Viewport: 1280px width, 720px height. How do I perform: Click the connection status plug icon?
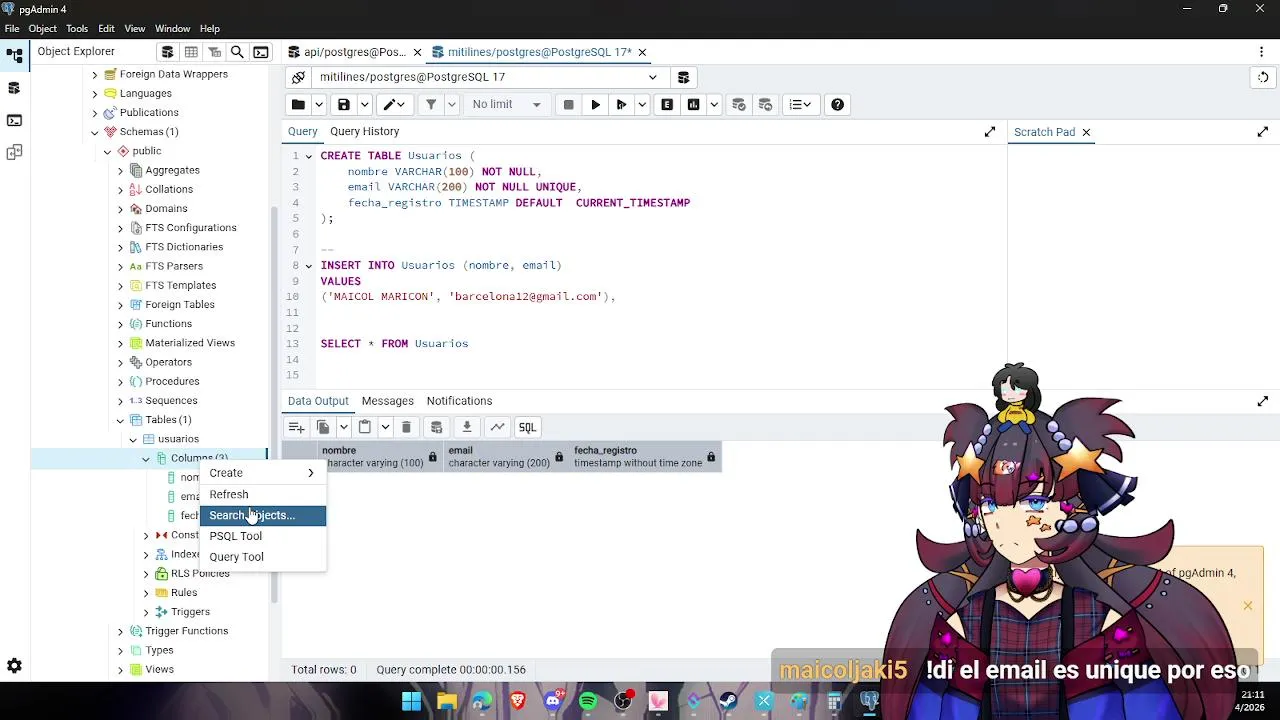coord(298,77)
